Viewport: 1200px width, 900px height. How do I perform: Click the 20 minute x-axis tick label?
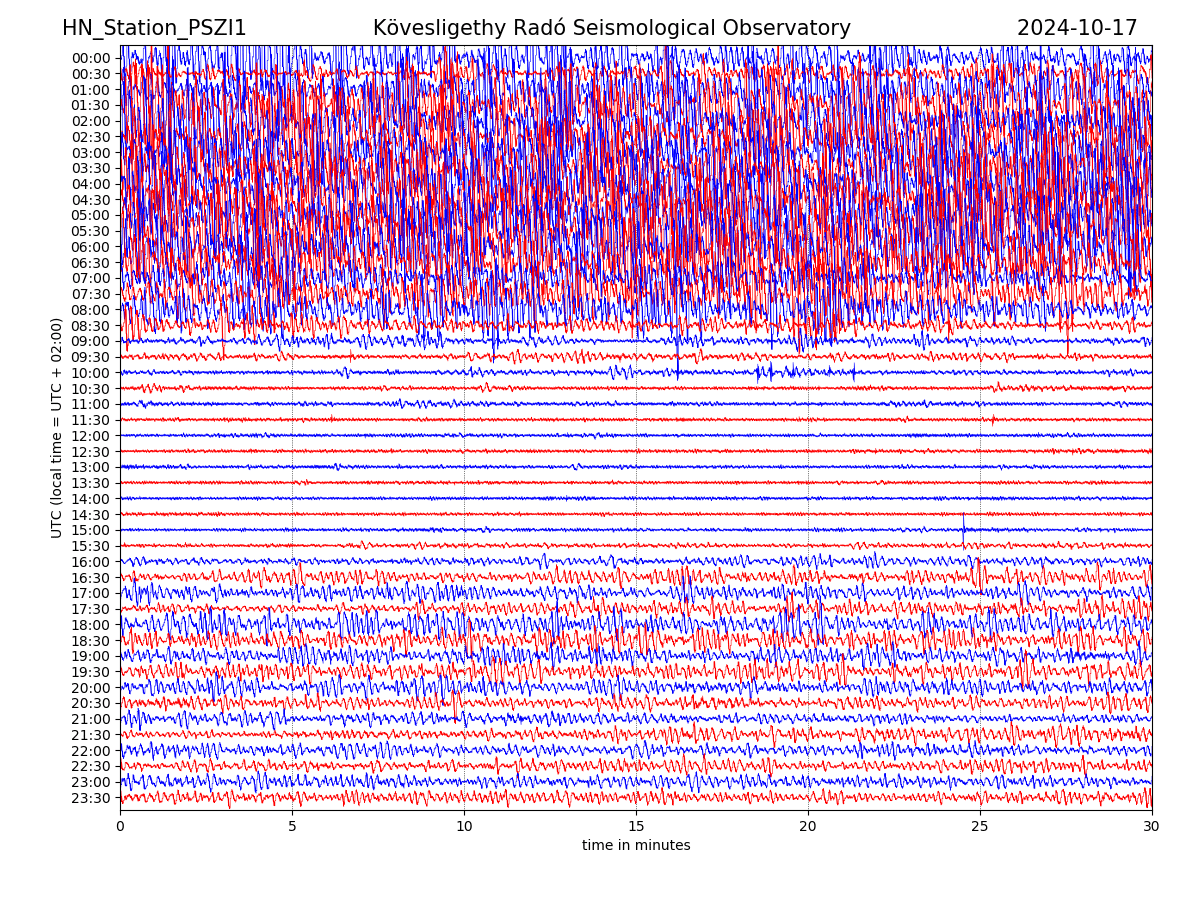tap(808, 827)
